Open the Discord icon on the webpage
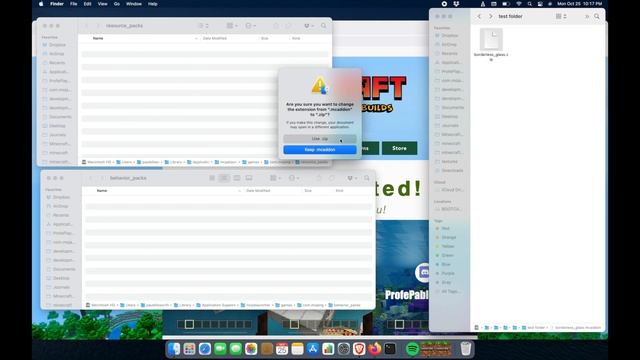 pyautogui.click(x=423, y=272)
